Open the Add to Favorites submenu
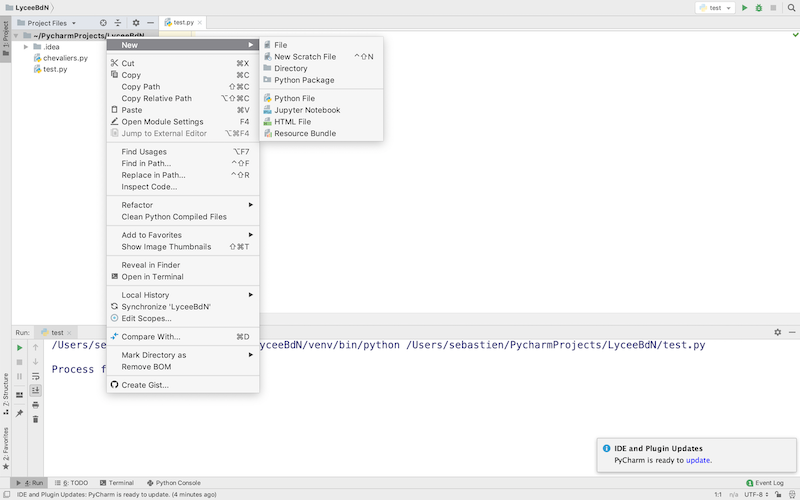Viewport: 800px width, 500px height. pyautogui.click(x=183, y=235)
